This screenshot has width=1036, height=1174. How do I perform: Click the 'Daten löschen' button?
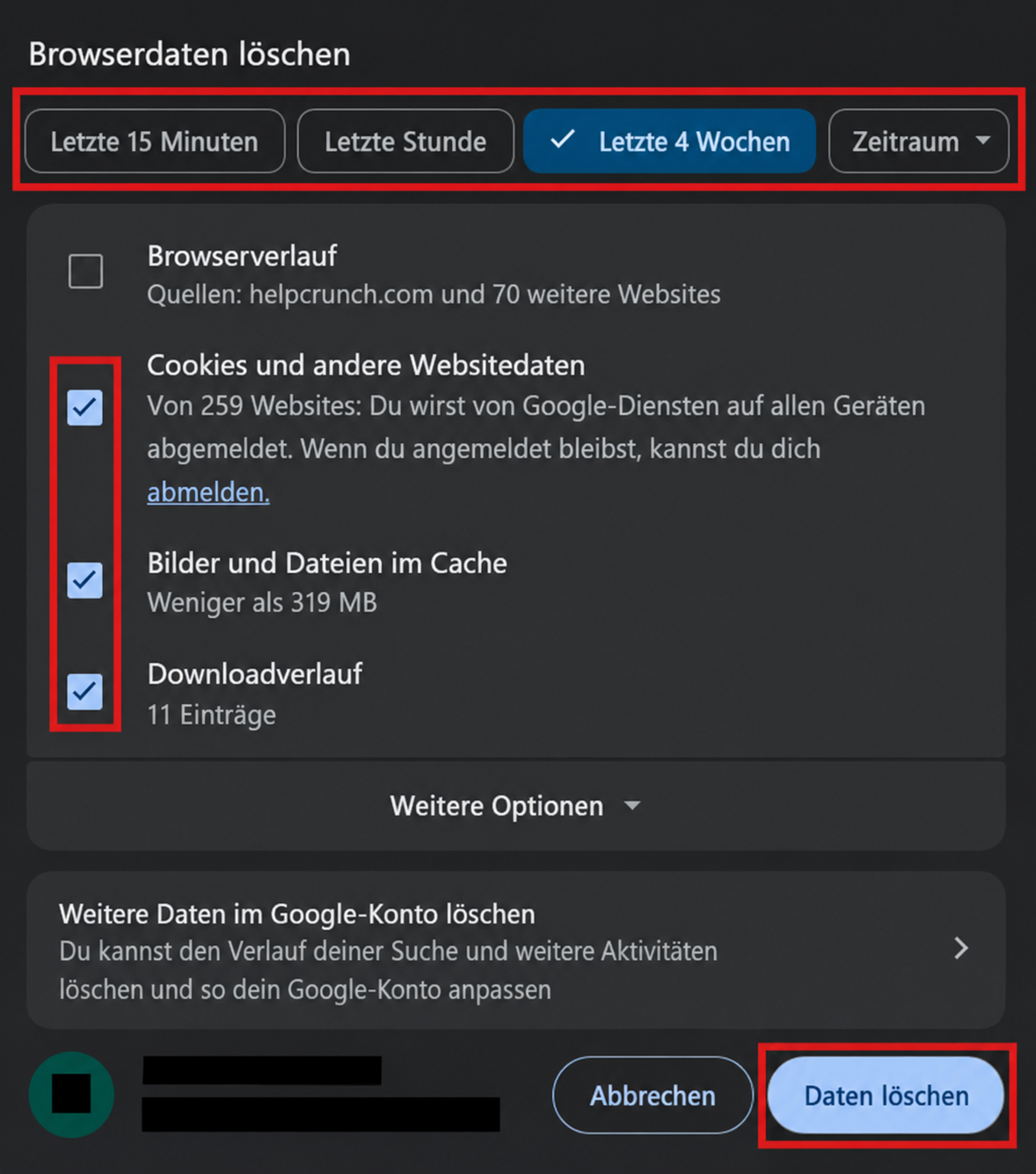tap(886, 1096)
